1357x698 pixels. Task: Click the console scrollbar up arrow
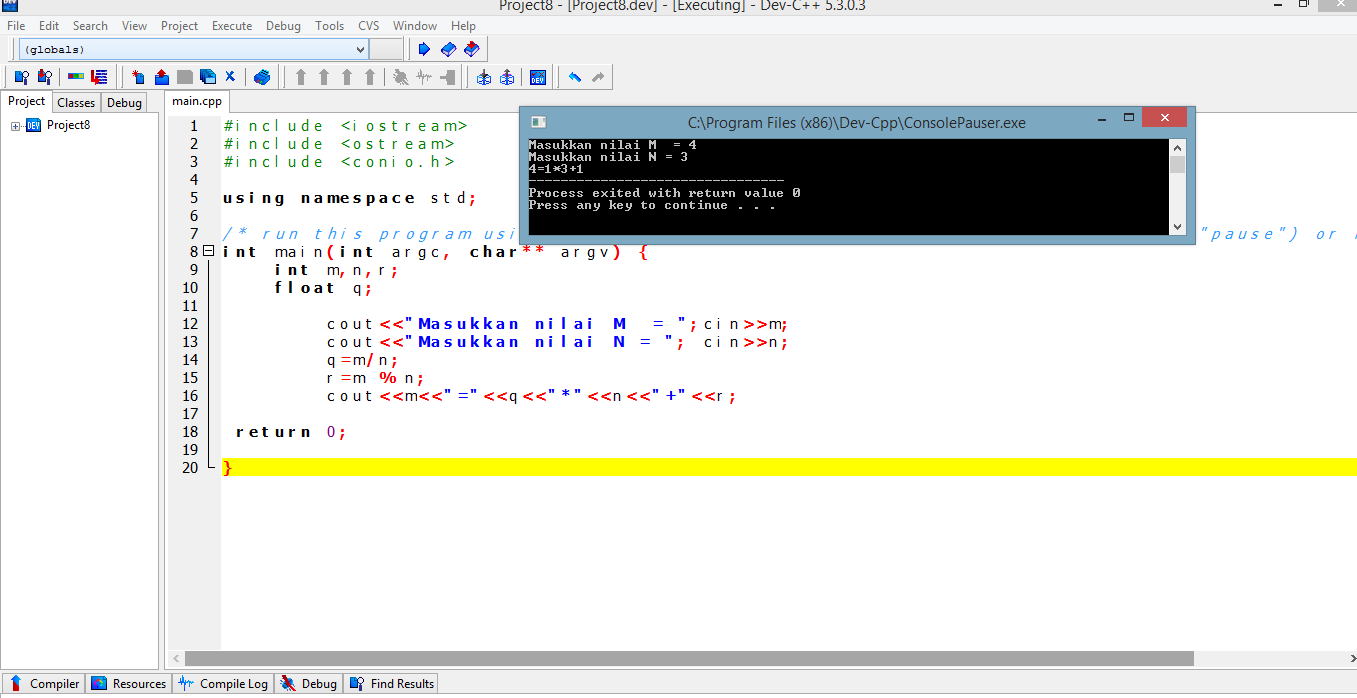(1177, 147)
